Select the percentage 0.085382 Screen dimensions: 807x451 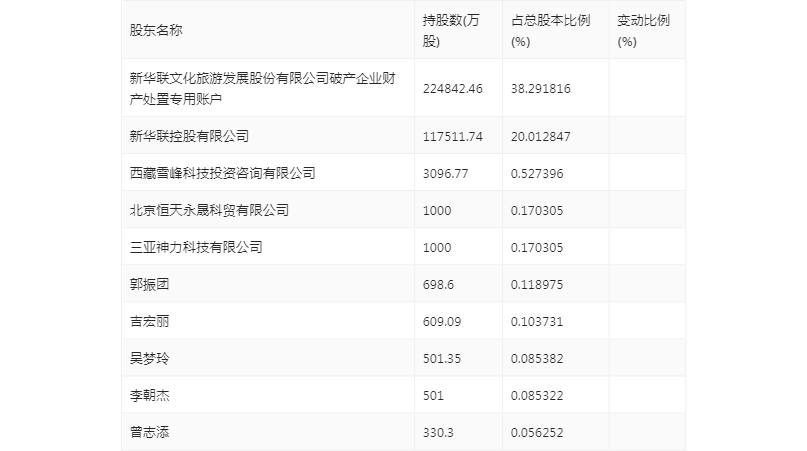click(537, 359)
